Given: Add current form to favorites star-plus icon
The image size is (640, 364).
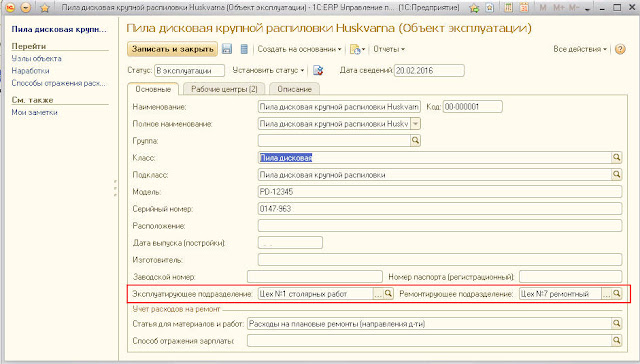Looking at the screenshot, I should (x=474, y=8).
